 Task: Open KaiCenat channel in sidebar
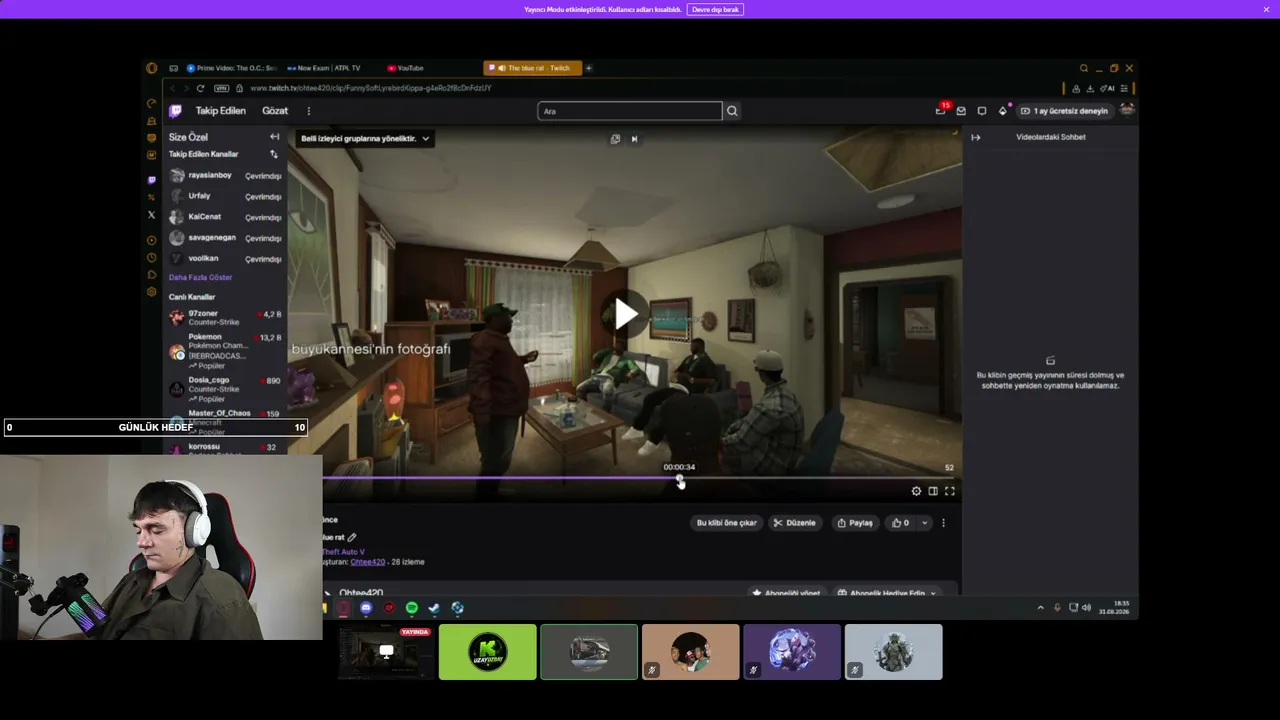point(225,217)
